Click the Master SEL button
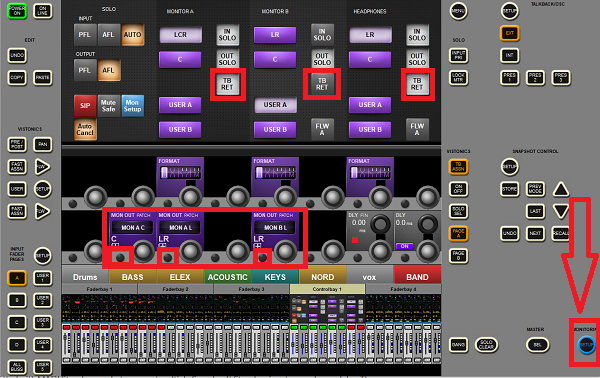Screen dimensions: 600x378 537,345
